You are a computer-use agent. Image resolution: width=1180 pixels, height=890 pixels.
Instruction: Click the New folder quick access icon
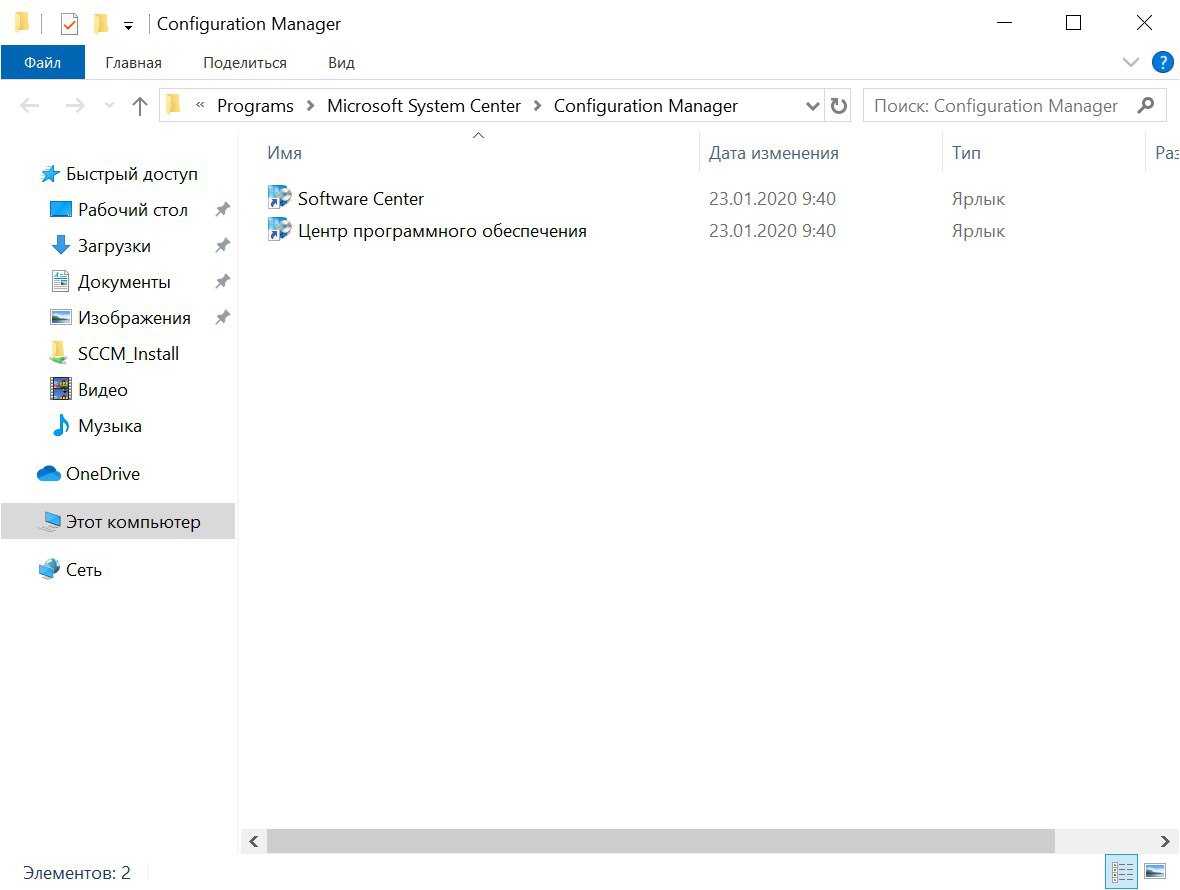[100, 24]
